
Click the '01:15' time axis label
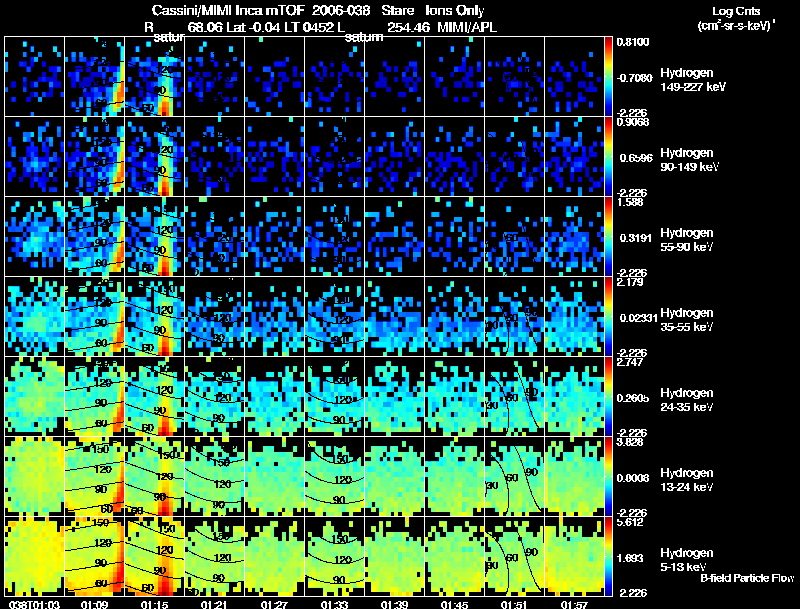click(154, 605)
